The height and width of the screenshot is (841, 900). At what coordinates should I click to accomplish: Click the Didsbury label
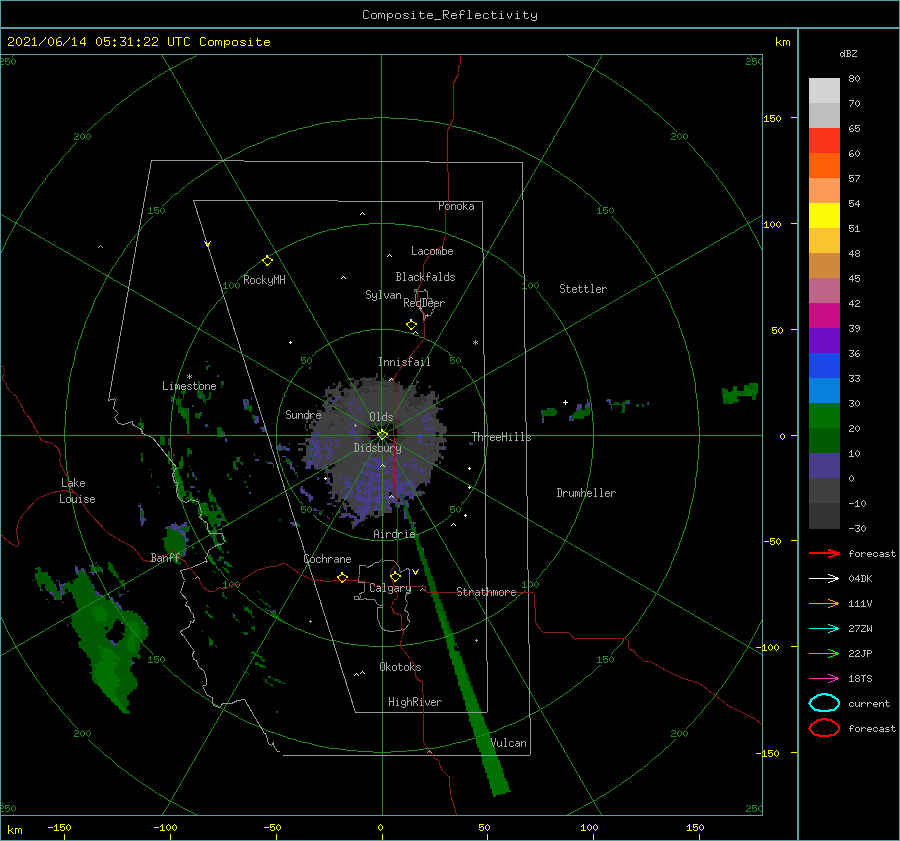pos(377,448)
